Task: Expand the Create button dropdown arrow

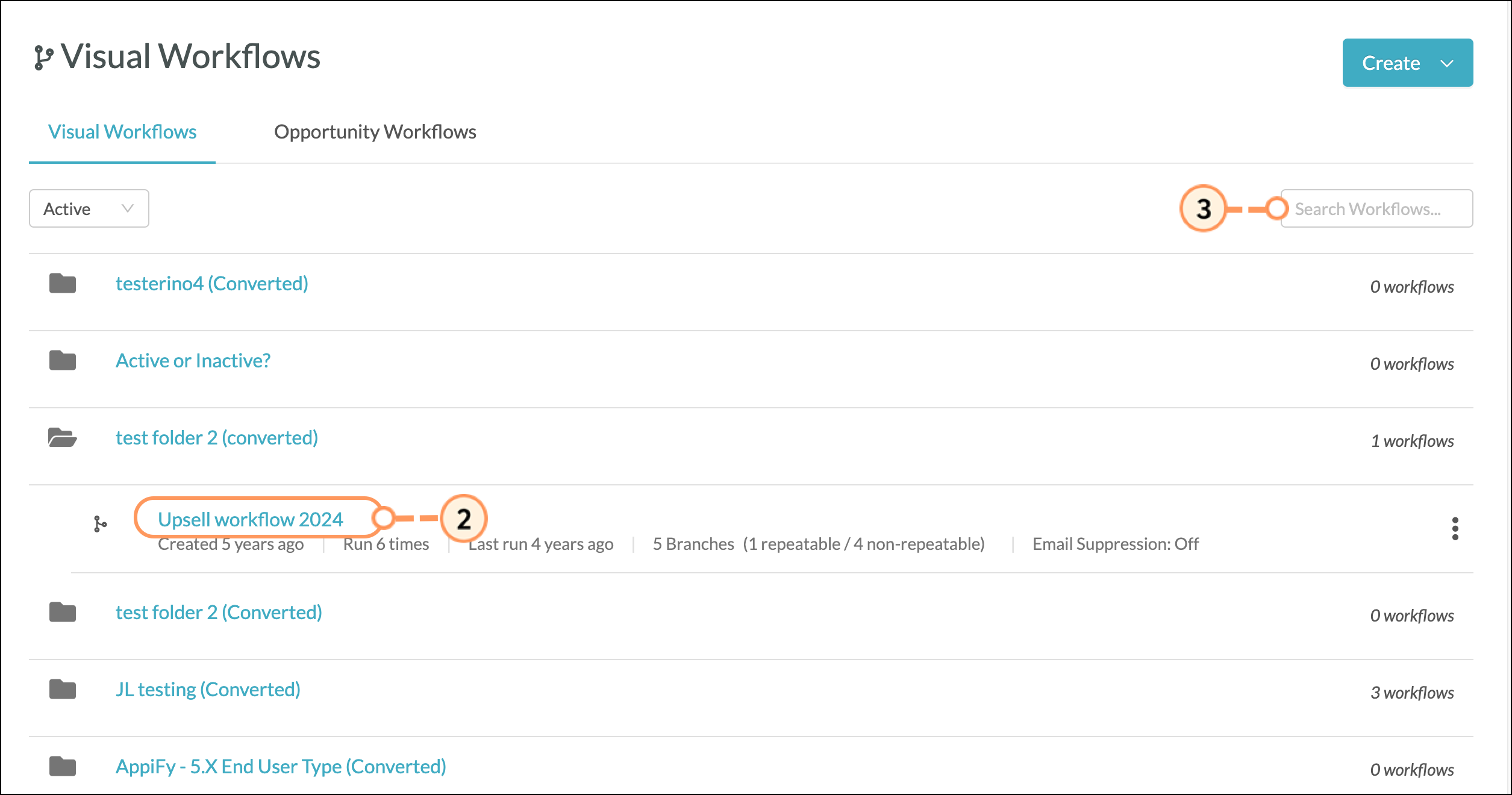Action: coord(1447,63)
